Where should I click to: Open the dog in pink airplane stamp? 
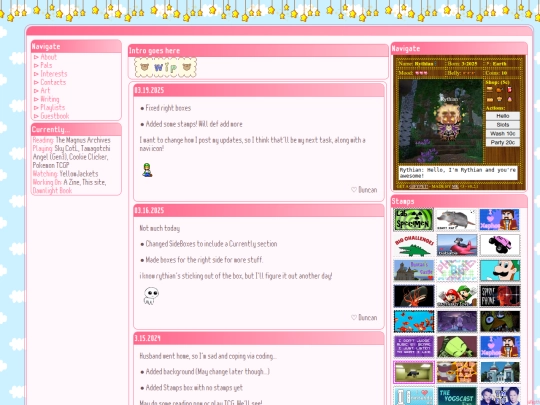[457, 245]
